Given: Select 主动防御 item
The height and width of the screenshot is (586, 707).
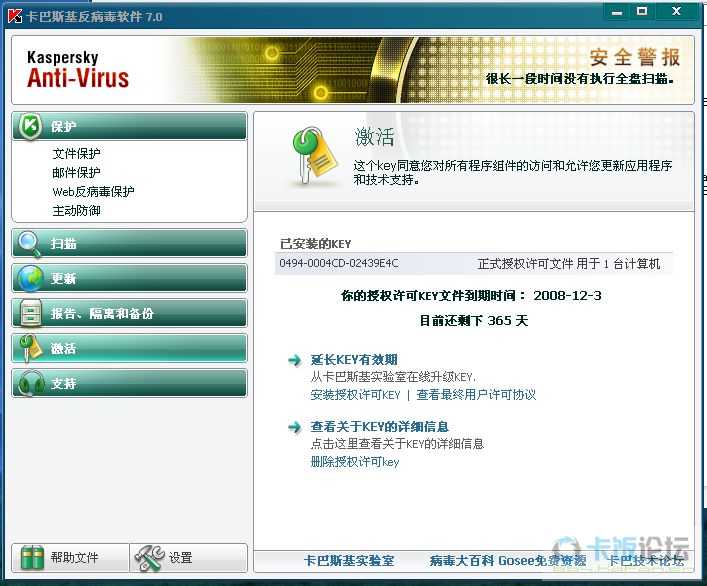Looking at the screenshot, I should tap(76, 211).
